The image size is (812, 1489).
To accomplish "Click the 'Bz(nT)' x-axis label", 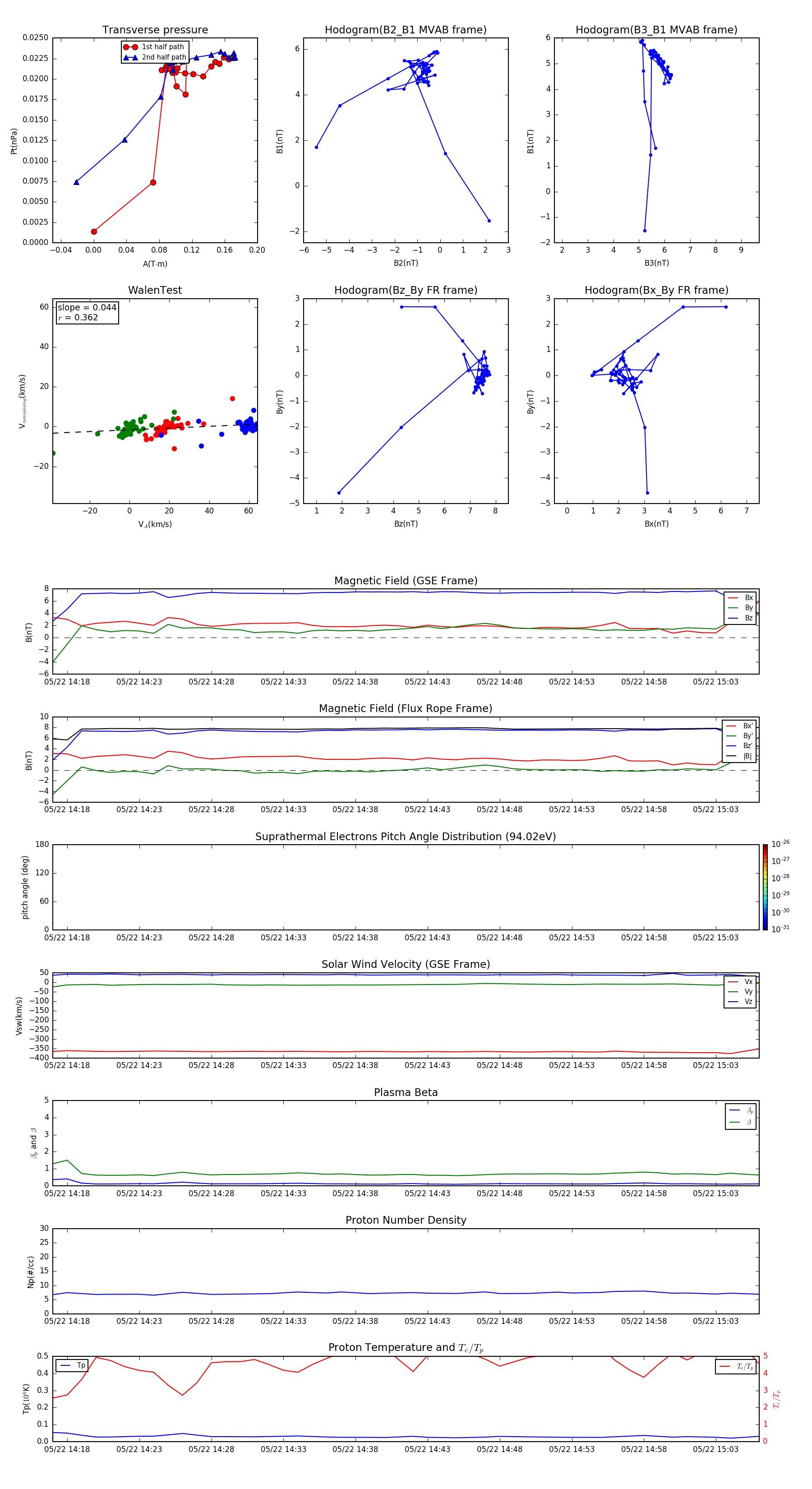I will click(406, 524).
